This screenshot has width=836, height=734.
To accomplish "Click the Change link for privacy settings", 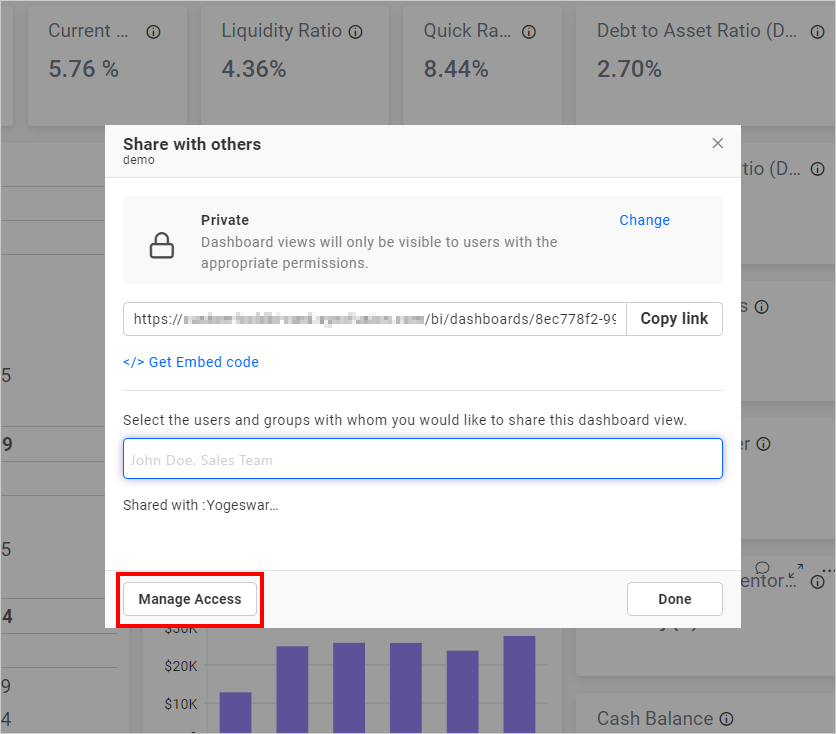I will [644, 220].
